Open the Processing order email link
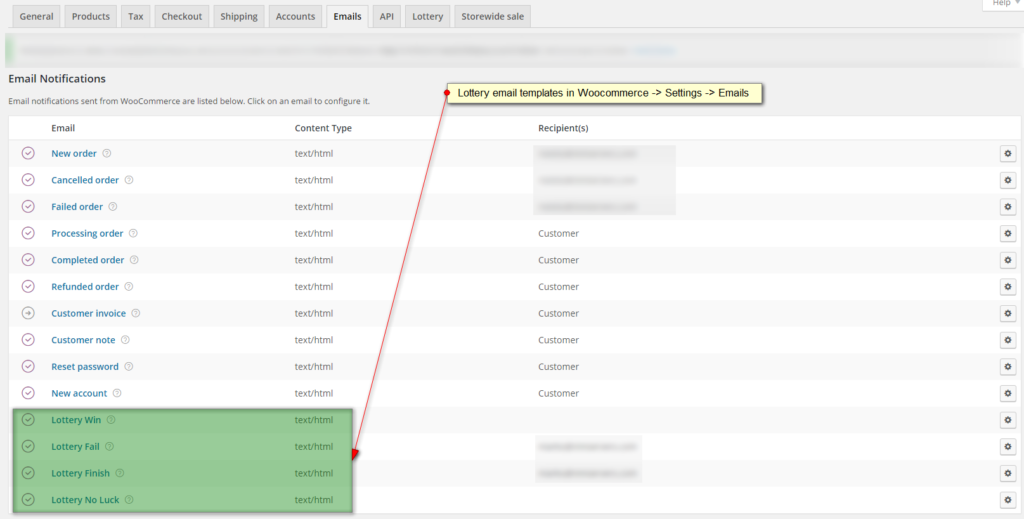 click(x=88, y=233)
